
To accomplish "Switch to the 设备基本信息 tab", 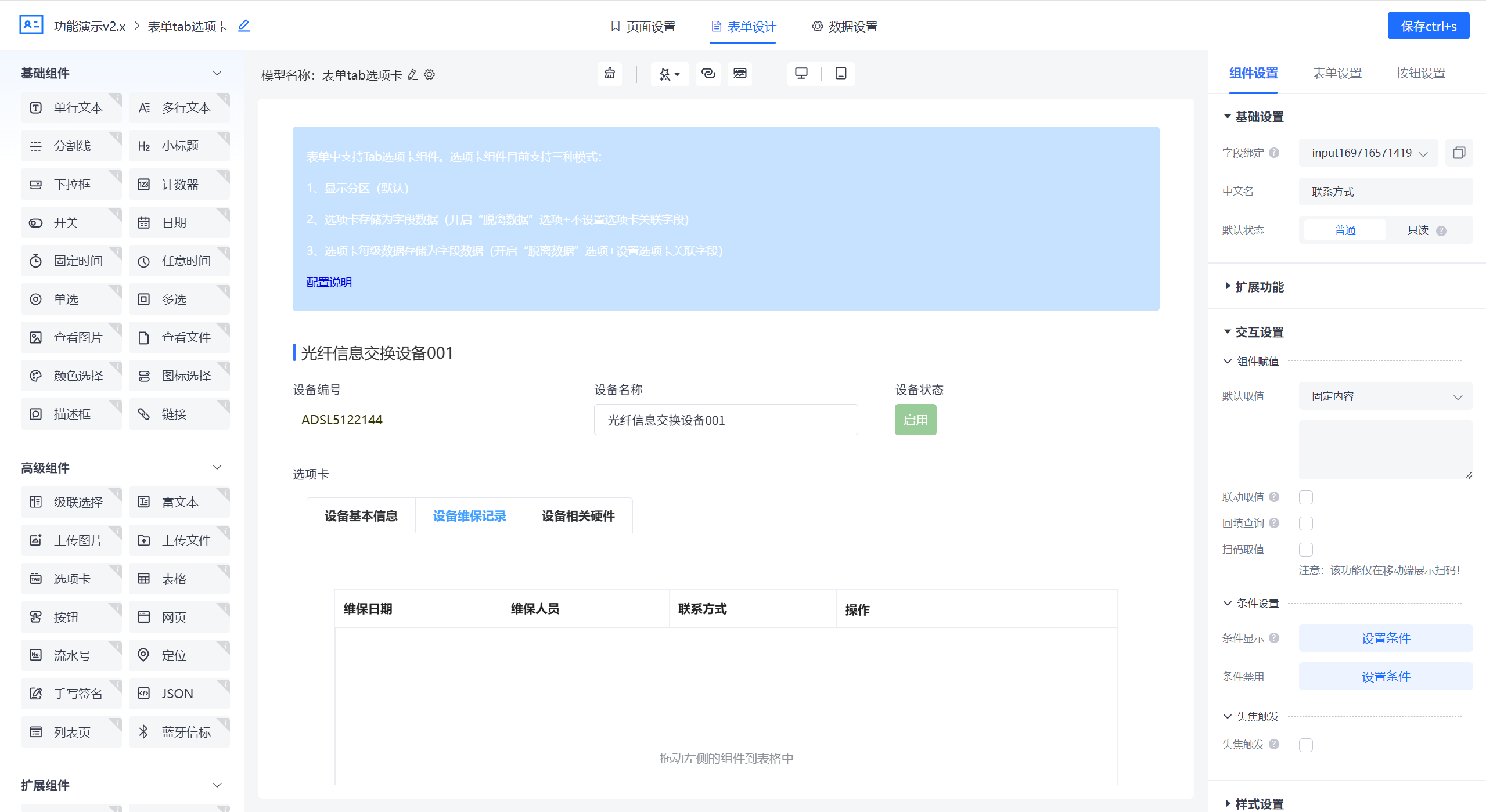I will tap(361, 515).
